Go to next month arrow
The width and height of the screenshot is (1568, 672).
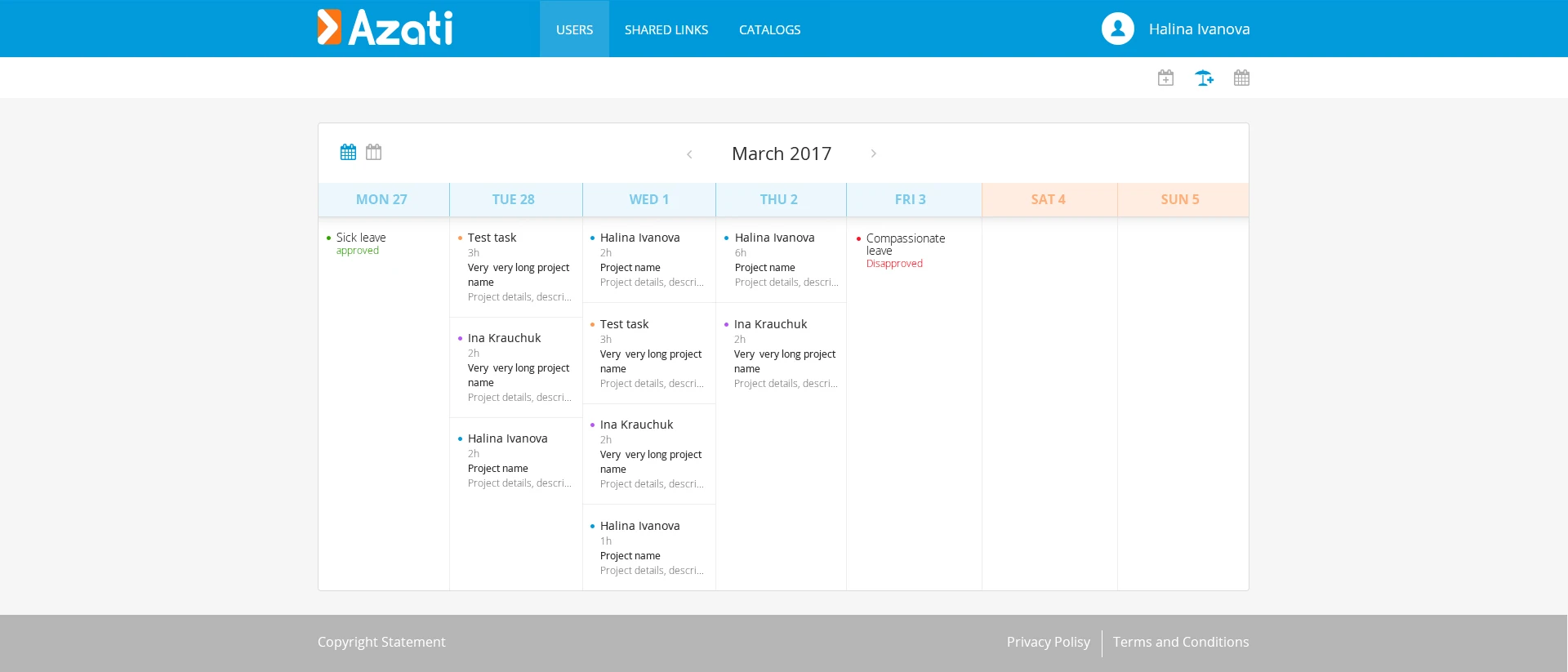(x=873, y=154)
